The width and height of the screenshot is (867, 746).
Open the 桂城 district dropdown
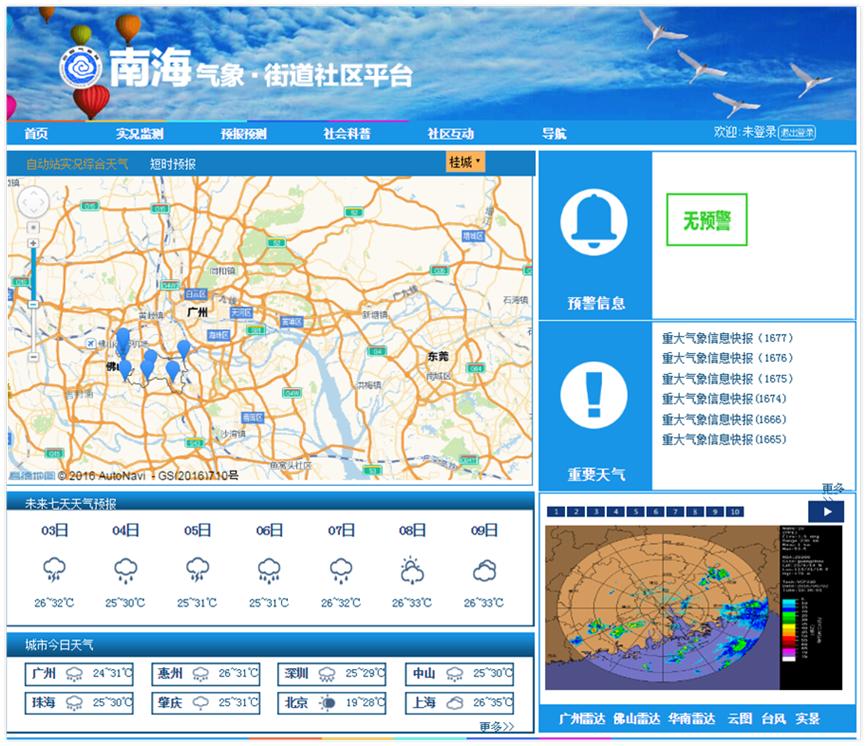coord(466,159)
